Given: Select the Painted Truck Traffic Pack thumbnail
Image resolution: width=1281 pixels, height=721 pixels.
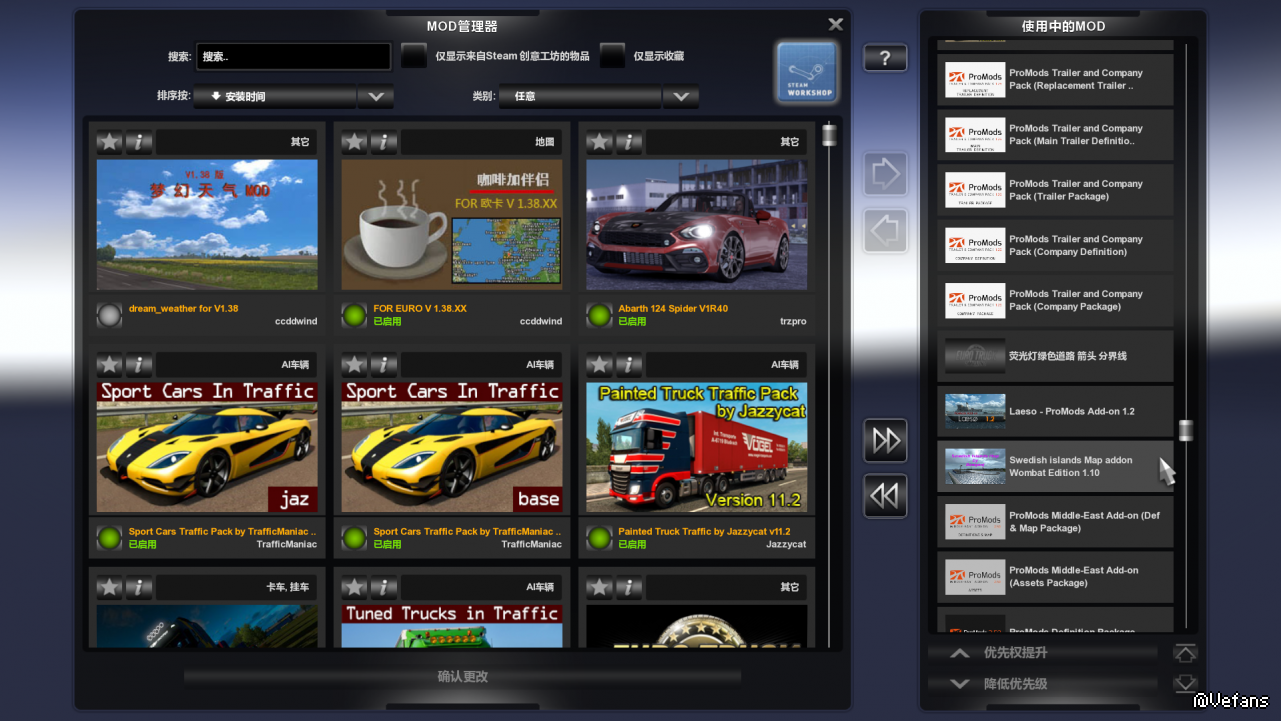Looking at the screenshot, I should point(697,447).
